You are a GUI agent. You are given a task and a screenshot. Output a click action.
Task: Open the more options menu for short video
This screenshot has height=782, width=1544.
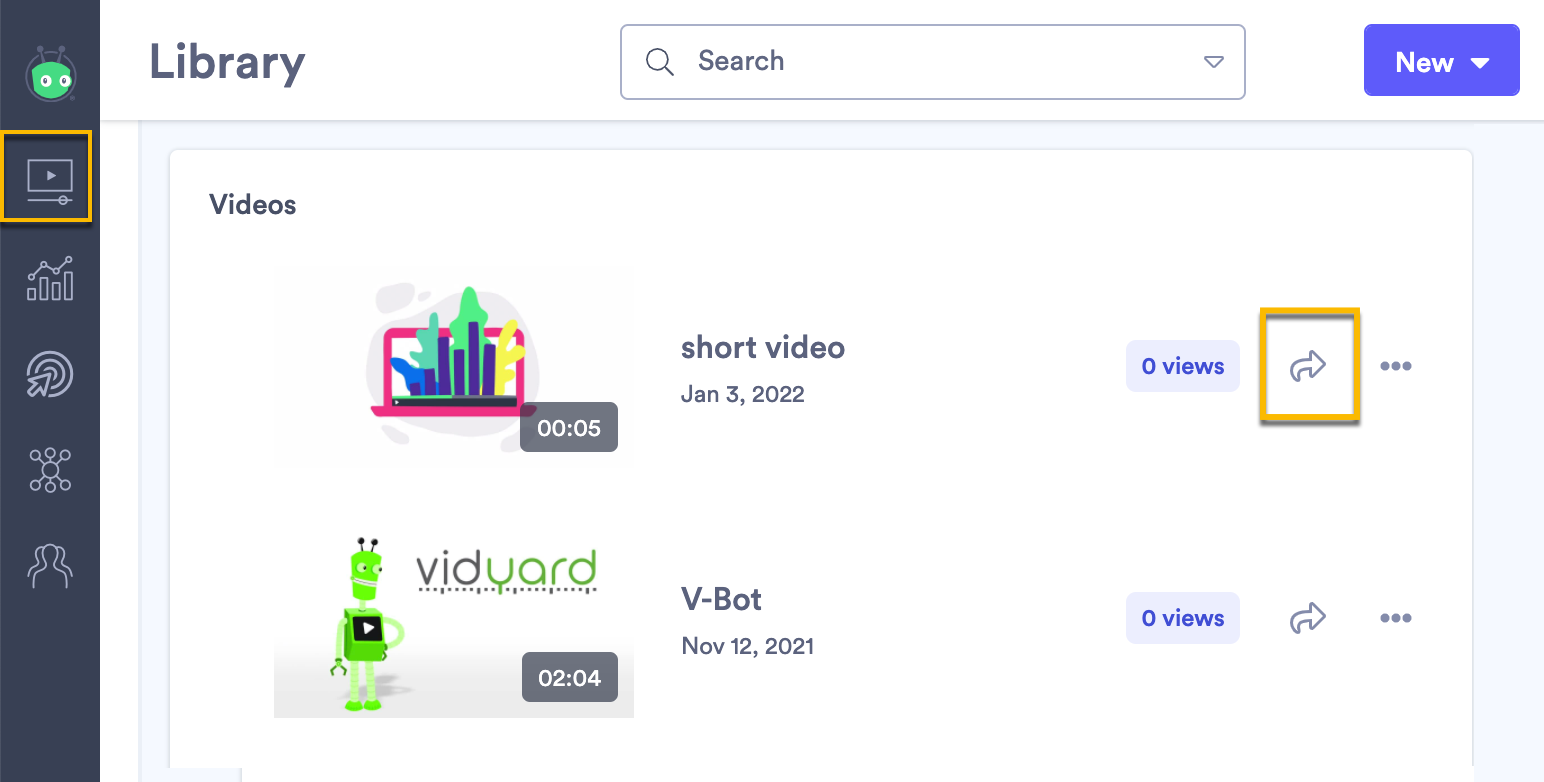pyautogui.click(x=1396, y=365)
